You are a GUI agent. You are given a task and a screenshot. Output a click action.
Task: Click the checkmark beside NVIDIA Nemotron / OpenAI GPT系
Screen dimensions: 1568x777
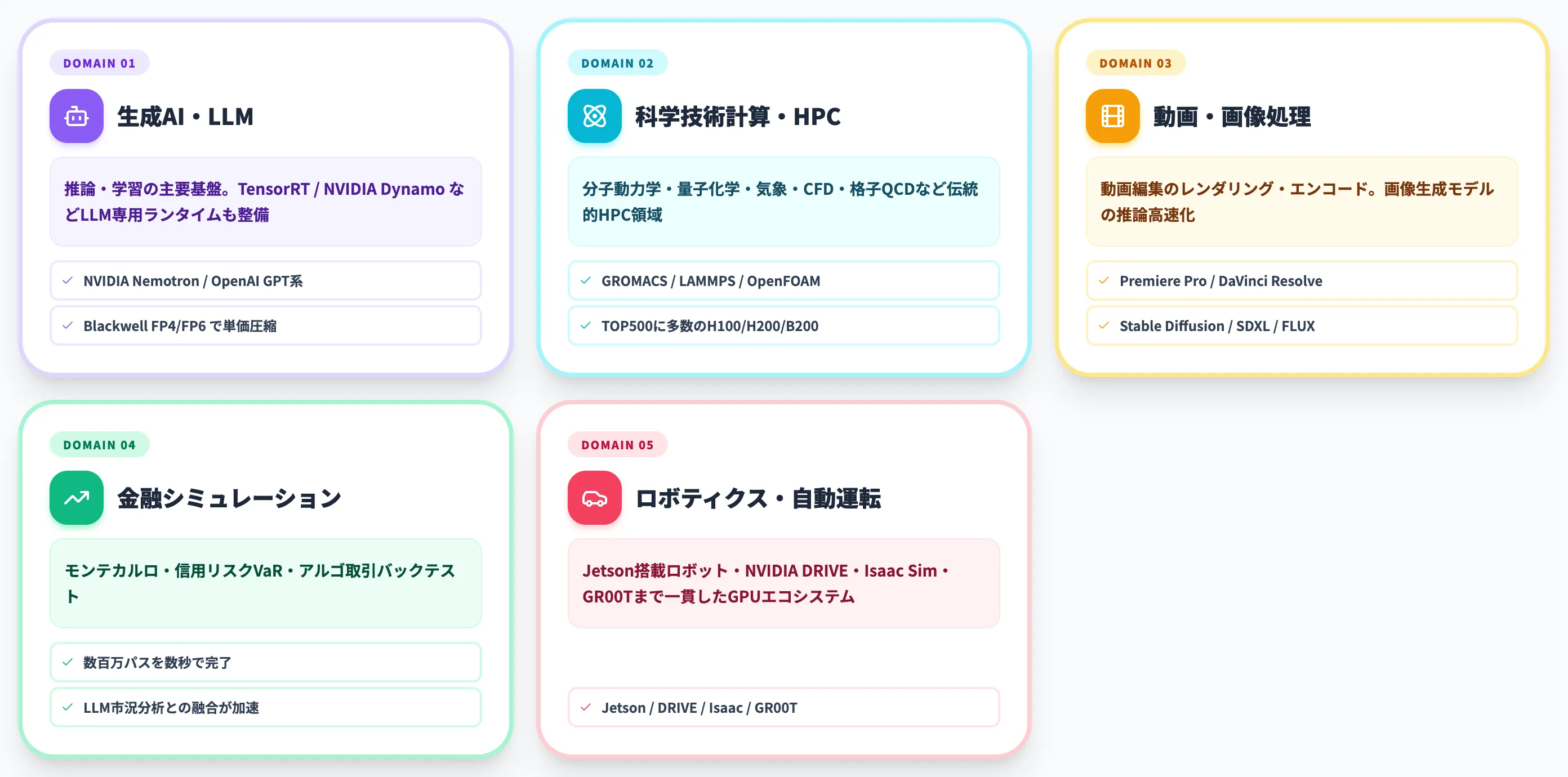(68, 280)
